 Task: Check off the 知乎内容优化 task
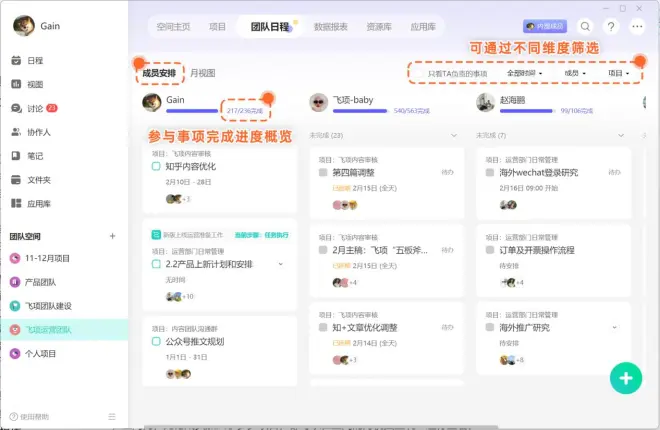[157, 167]
